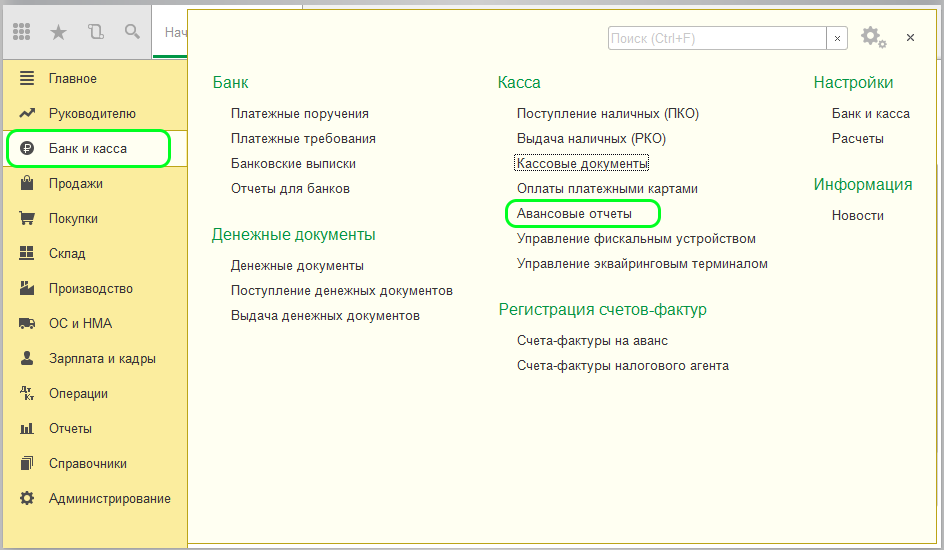944x550 pixels.
Task: Open Кассовые документы link
Action: pyautogui.click(x=582, y=163)
